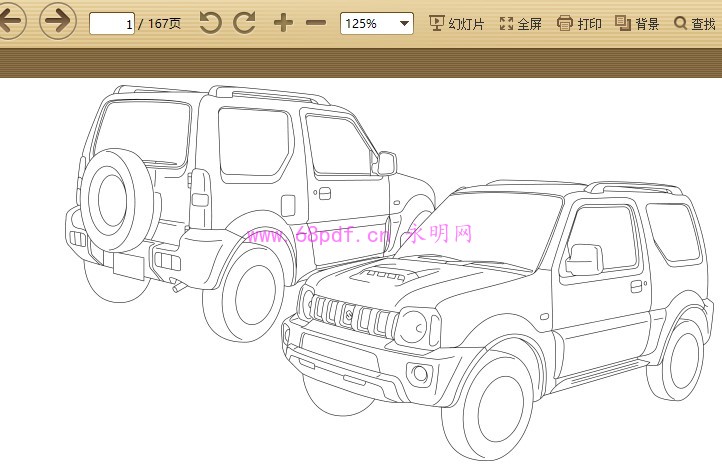Click the printer icon
722x464 pixels.
pos(565,23)
